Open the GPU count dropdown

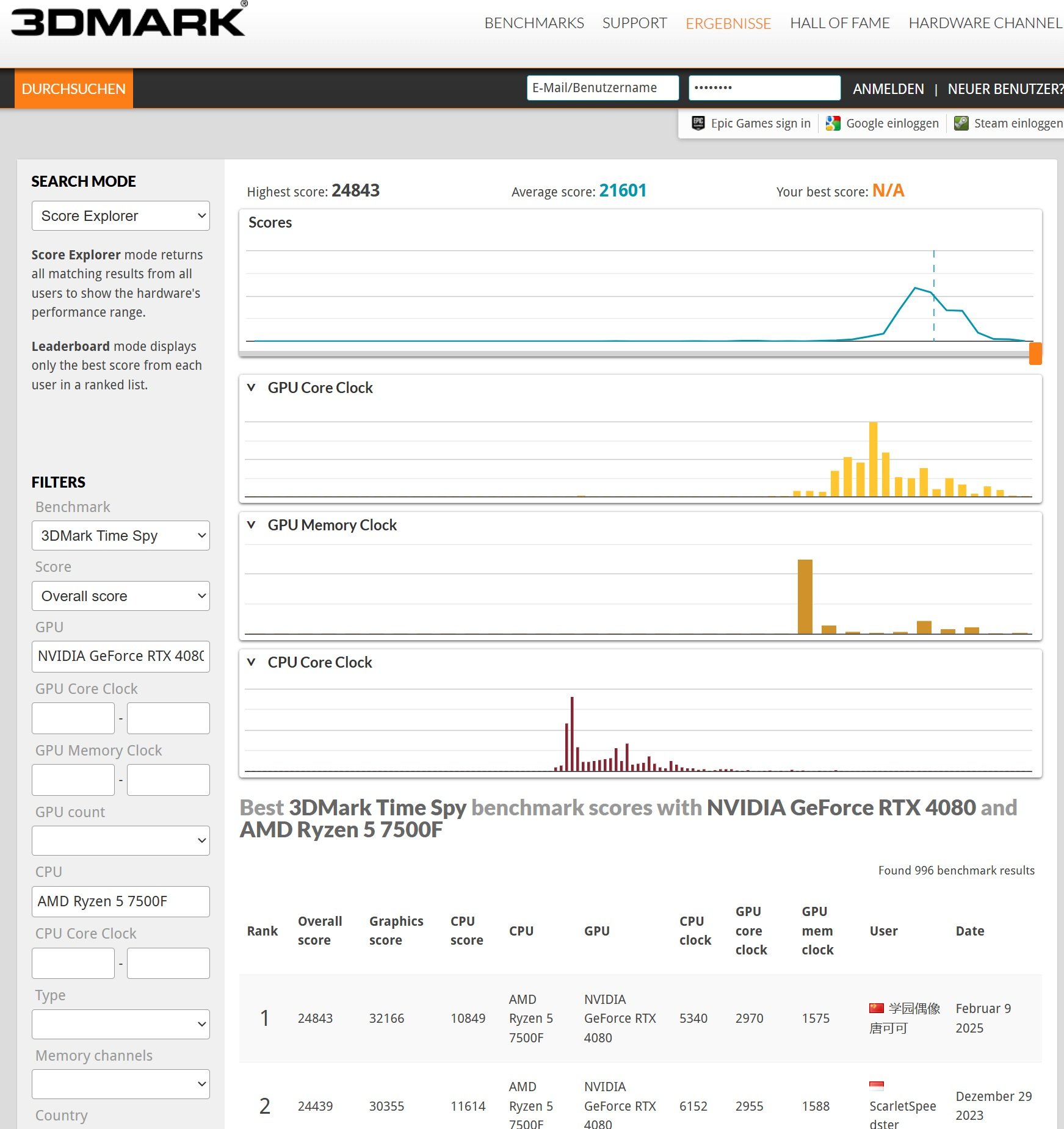(121, 840)
